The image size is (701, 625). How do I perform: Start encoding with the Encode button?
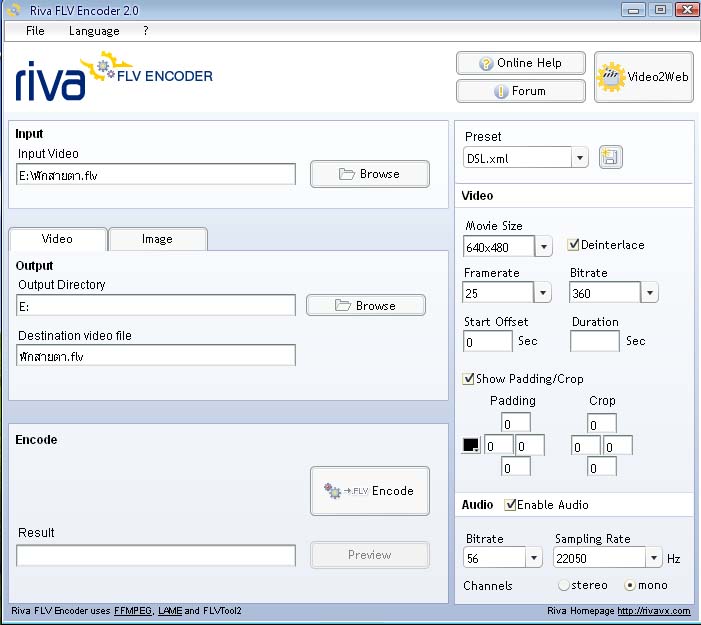370,491
